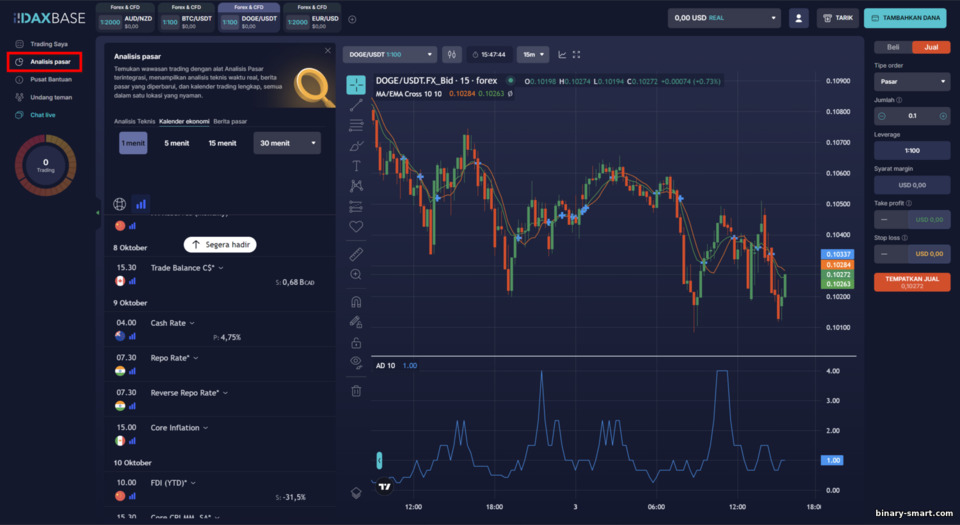
Task: Decrease Jumlah with minus stepper
Action: pos(882,116)
